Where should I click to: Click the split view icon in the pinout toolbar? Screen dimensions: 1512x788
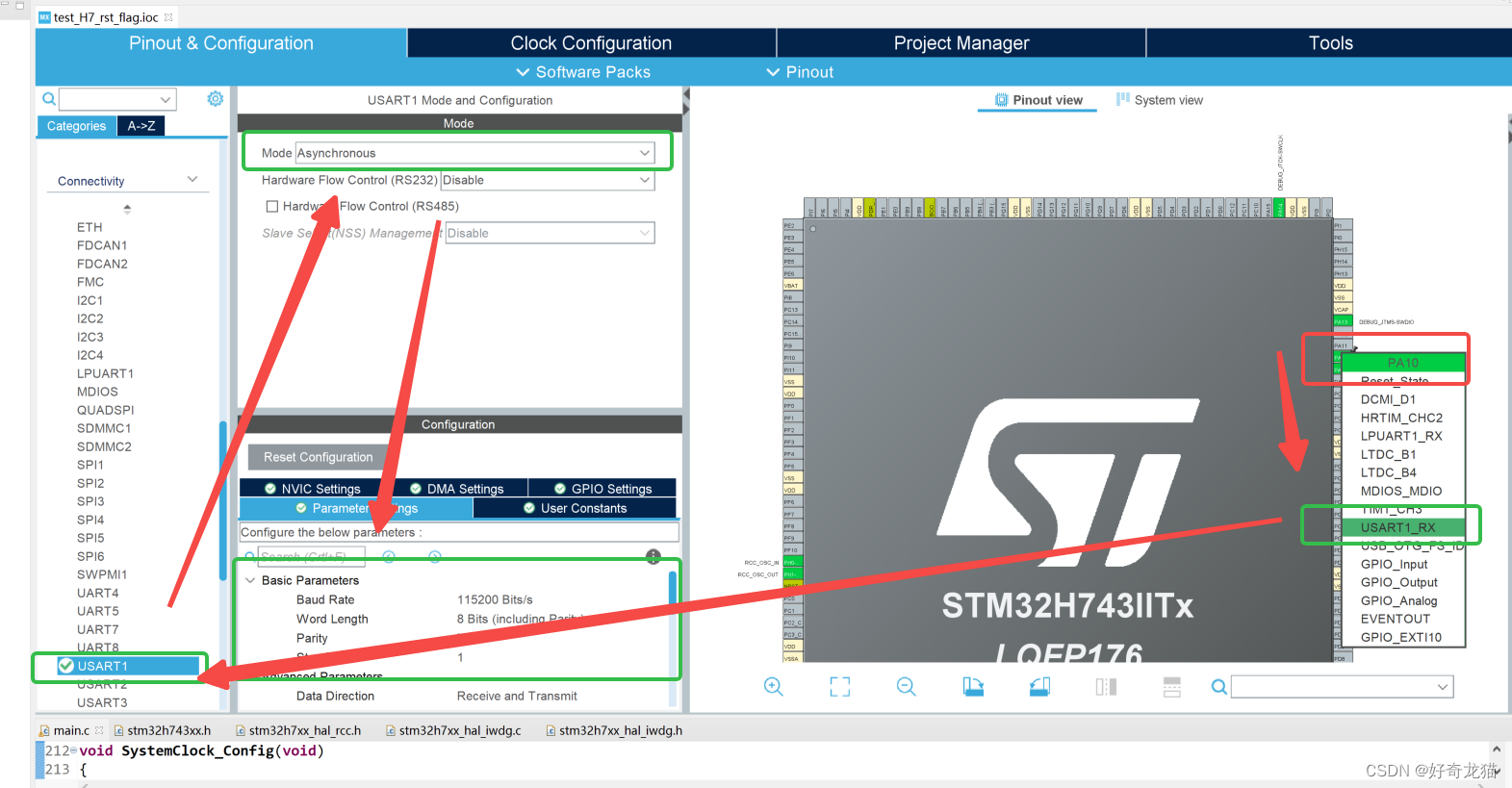[1106, 686]
